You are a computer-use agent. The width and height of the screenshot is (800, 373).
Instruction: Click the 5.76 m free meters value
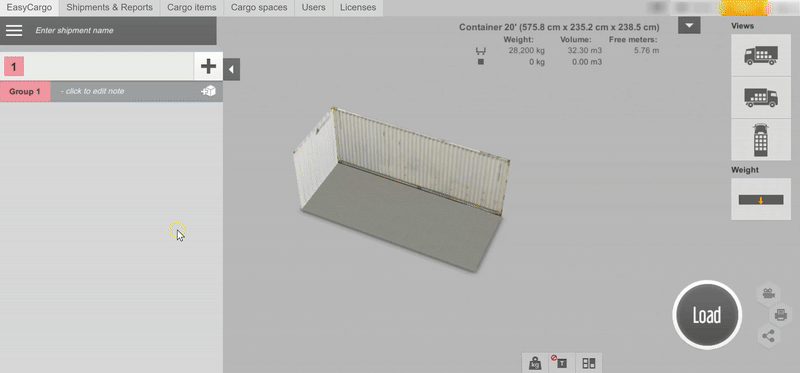tap(646, 51)
